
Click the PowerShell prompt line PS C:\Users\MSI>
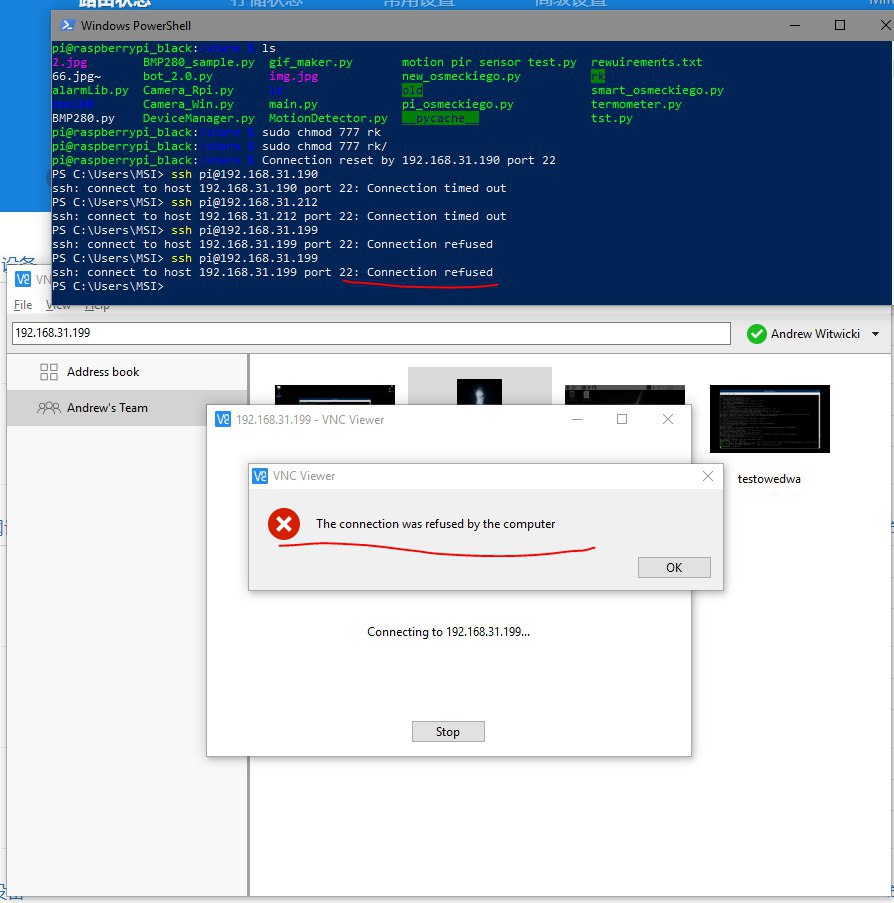tap(108, 286)
